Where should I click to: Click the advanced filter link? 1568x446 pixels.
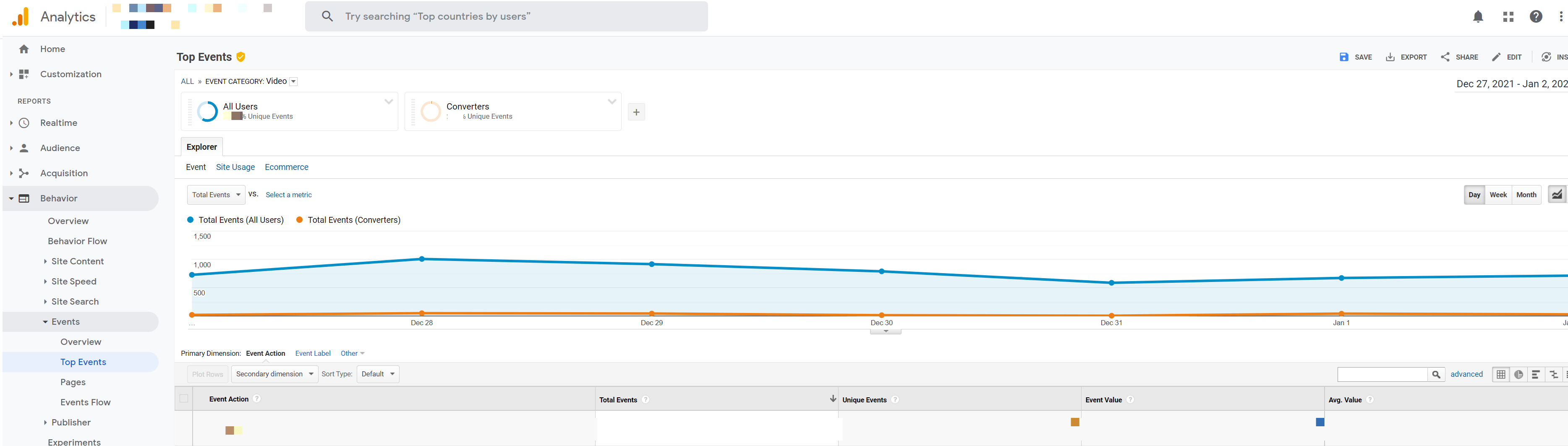pyautogui.click(x=1467, y=374)
